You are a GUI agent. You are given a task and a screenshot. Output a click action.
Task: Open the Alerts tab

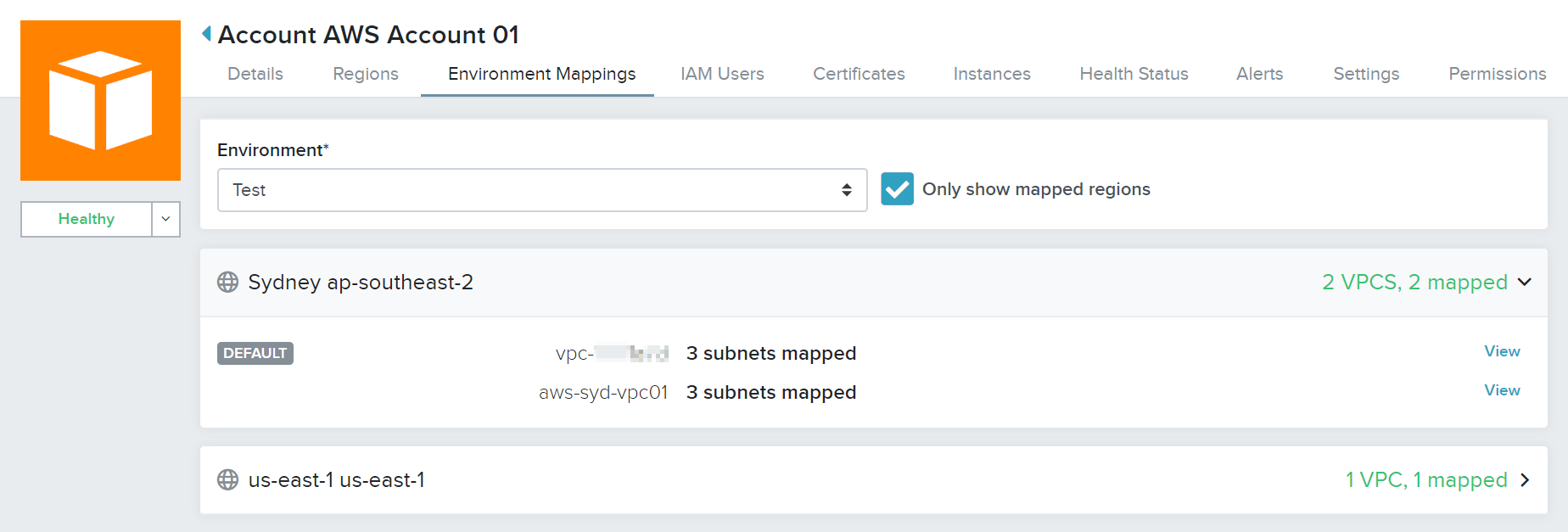pyautogui.click(x=1260, y=74)
